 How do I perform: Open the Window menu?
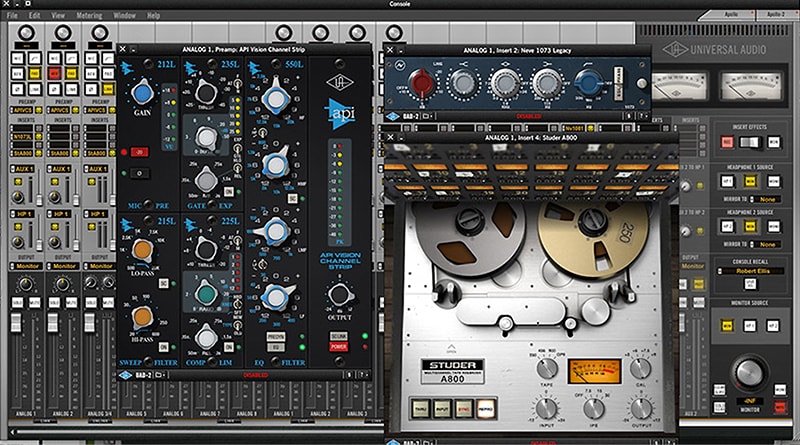coord(124,16)
